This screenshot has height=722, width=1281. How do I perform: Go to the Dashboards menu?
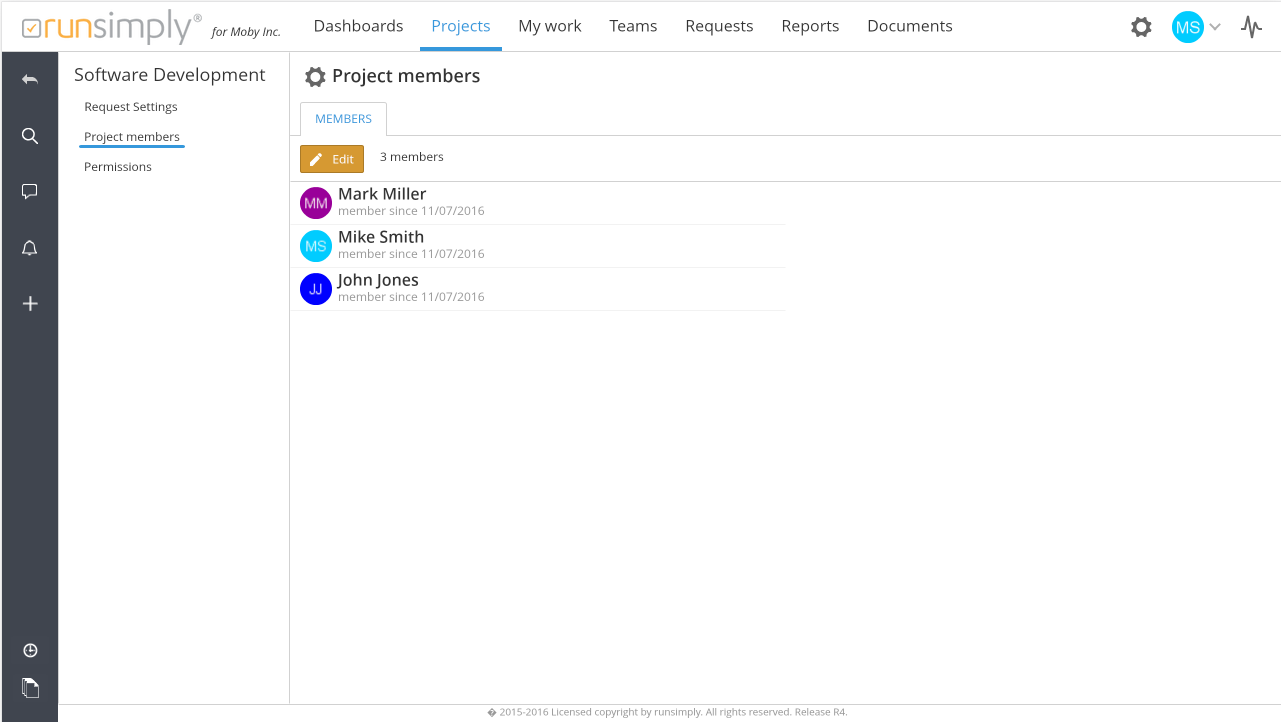358,26
